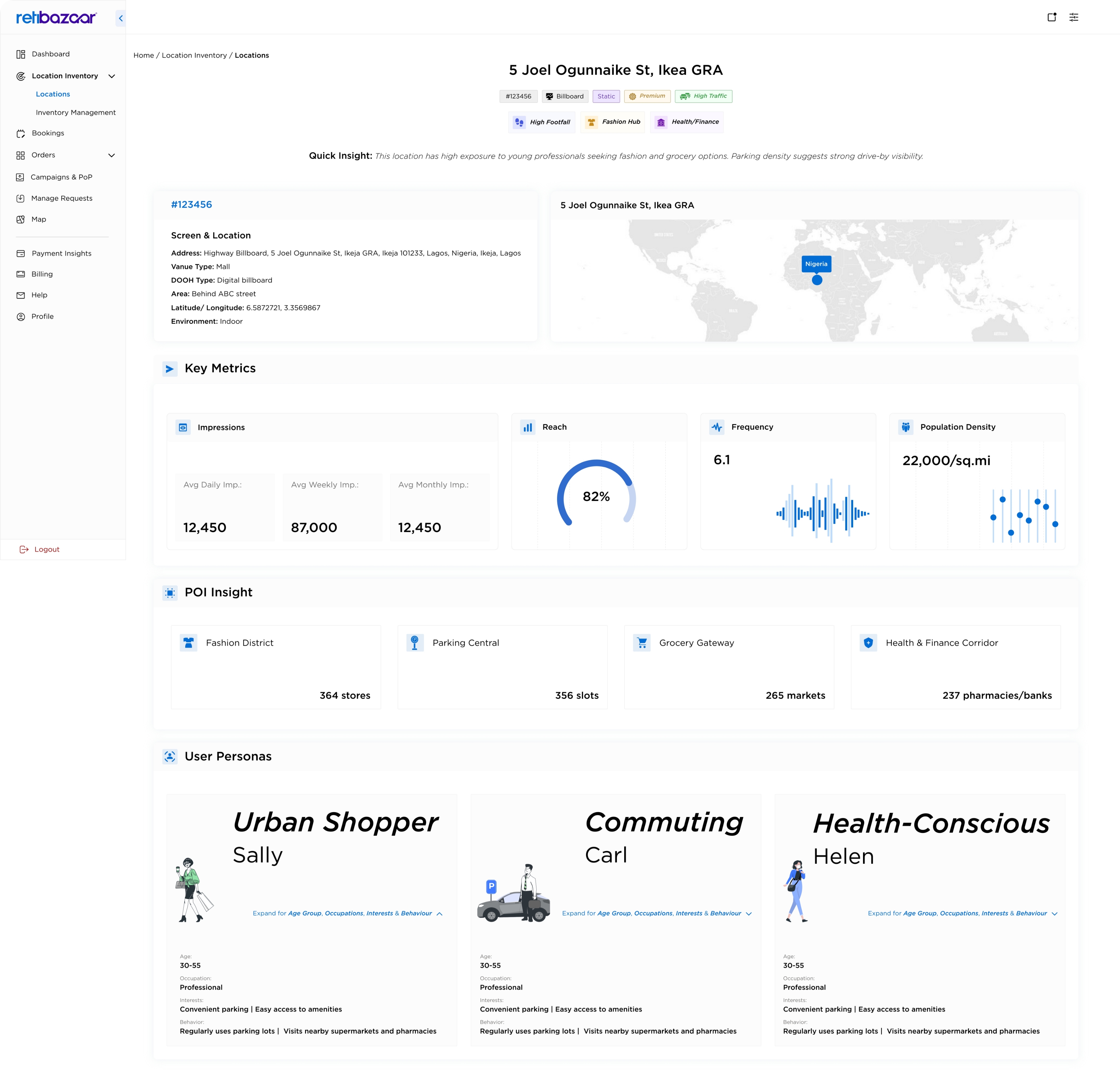The width and height of the screenshot is (1120, 1082).
Task: Click the Static tag badge
Action: pos(606,97)
